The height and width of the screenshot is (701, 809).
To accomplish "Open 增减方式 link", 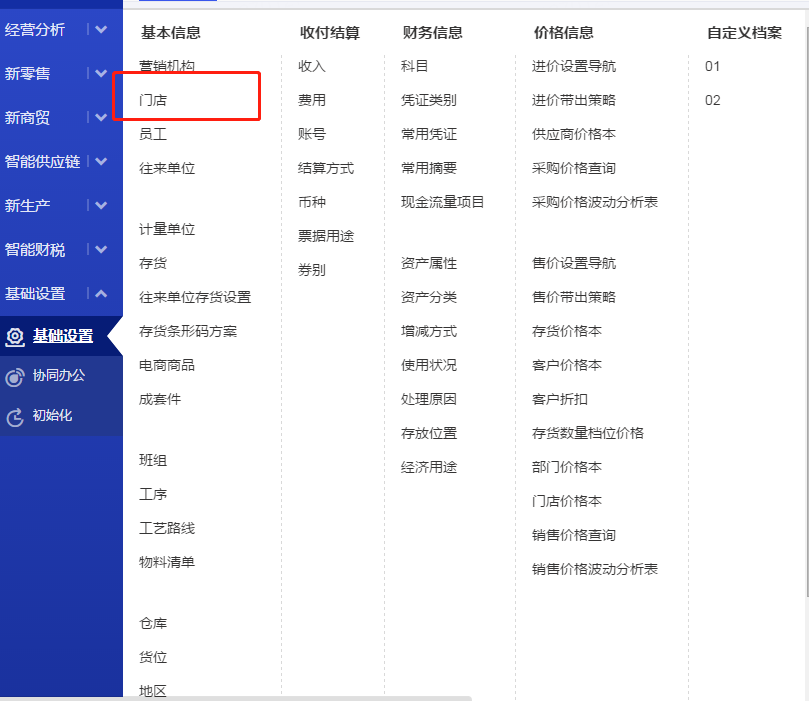I will tap(429, 331).
